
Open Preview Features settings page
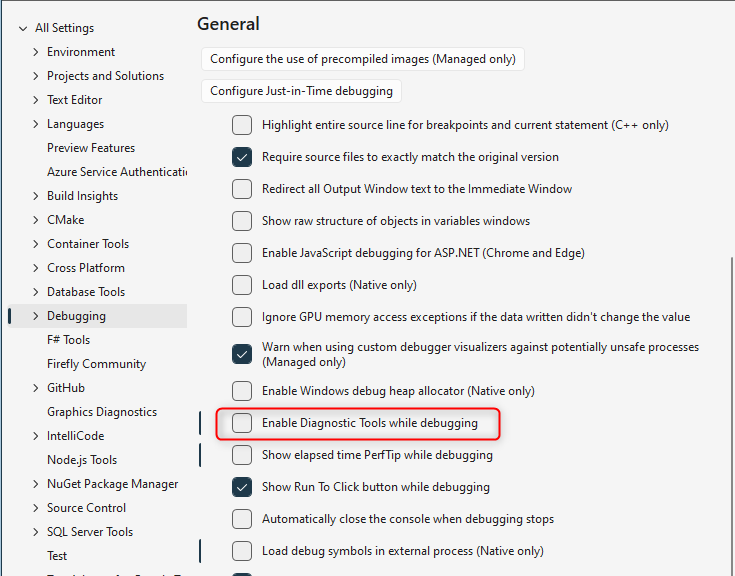coord(91,148)
